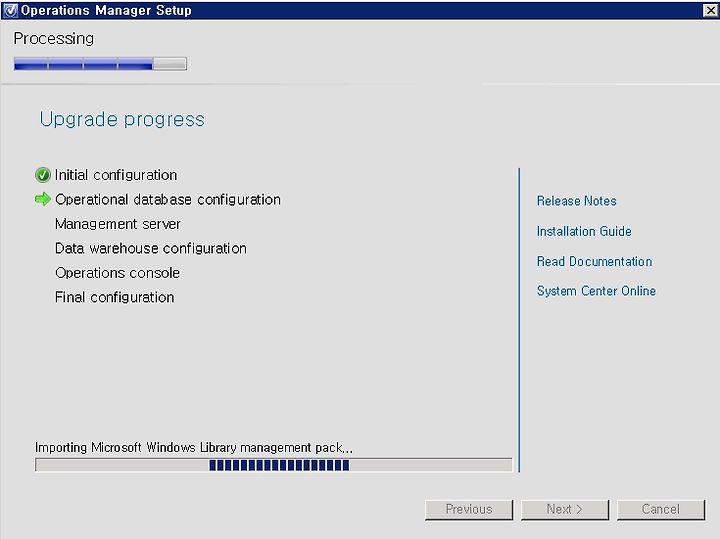Click the Next button

pos(565,510)
